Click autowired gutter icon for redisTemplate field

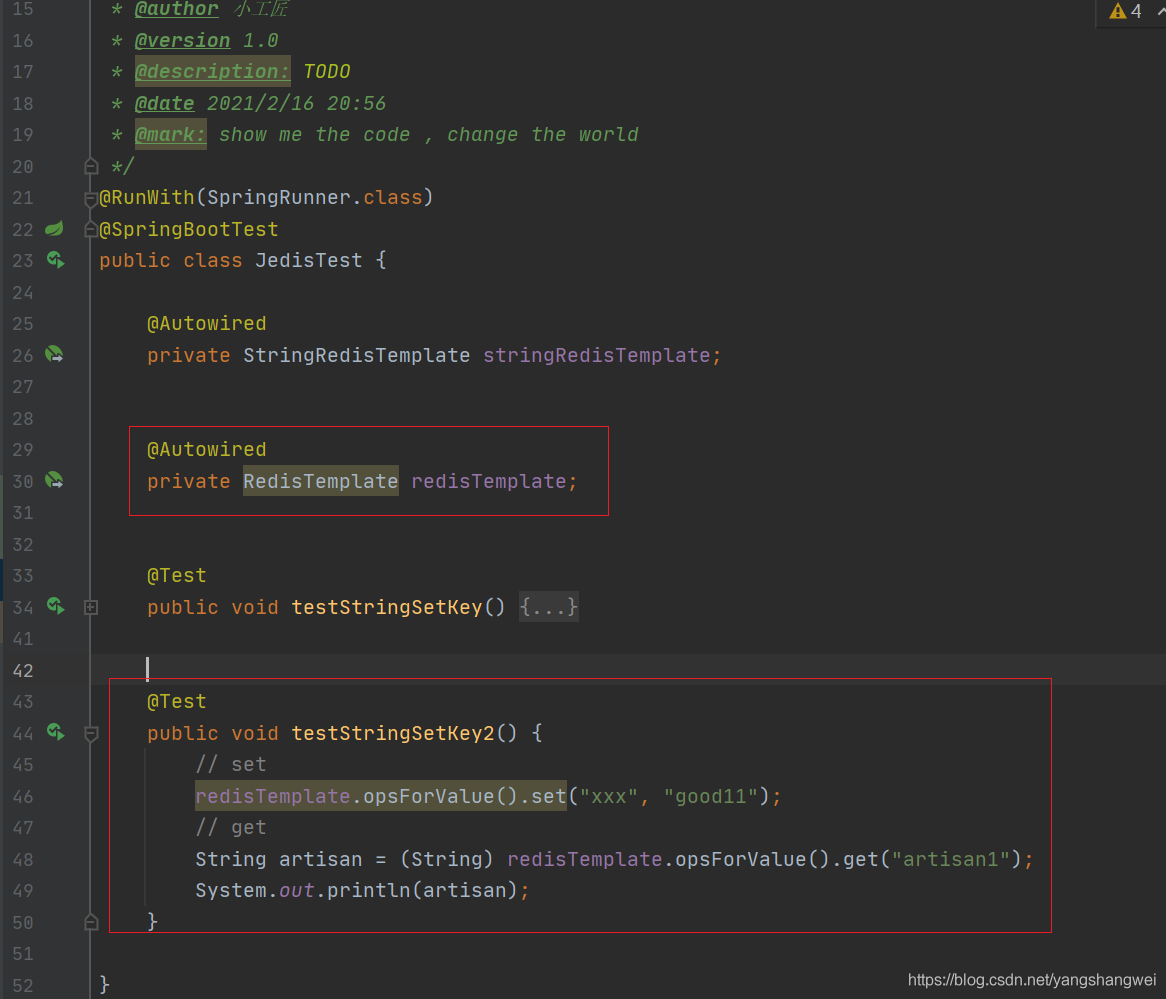tap(55, 481)
